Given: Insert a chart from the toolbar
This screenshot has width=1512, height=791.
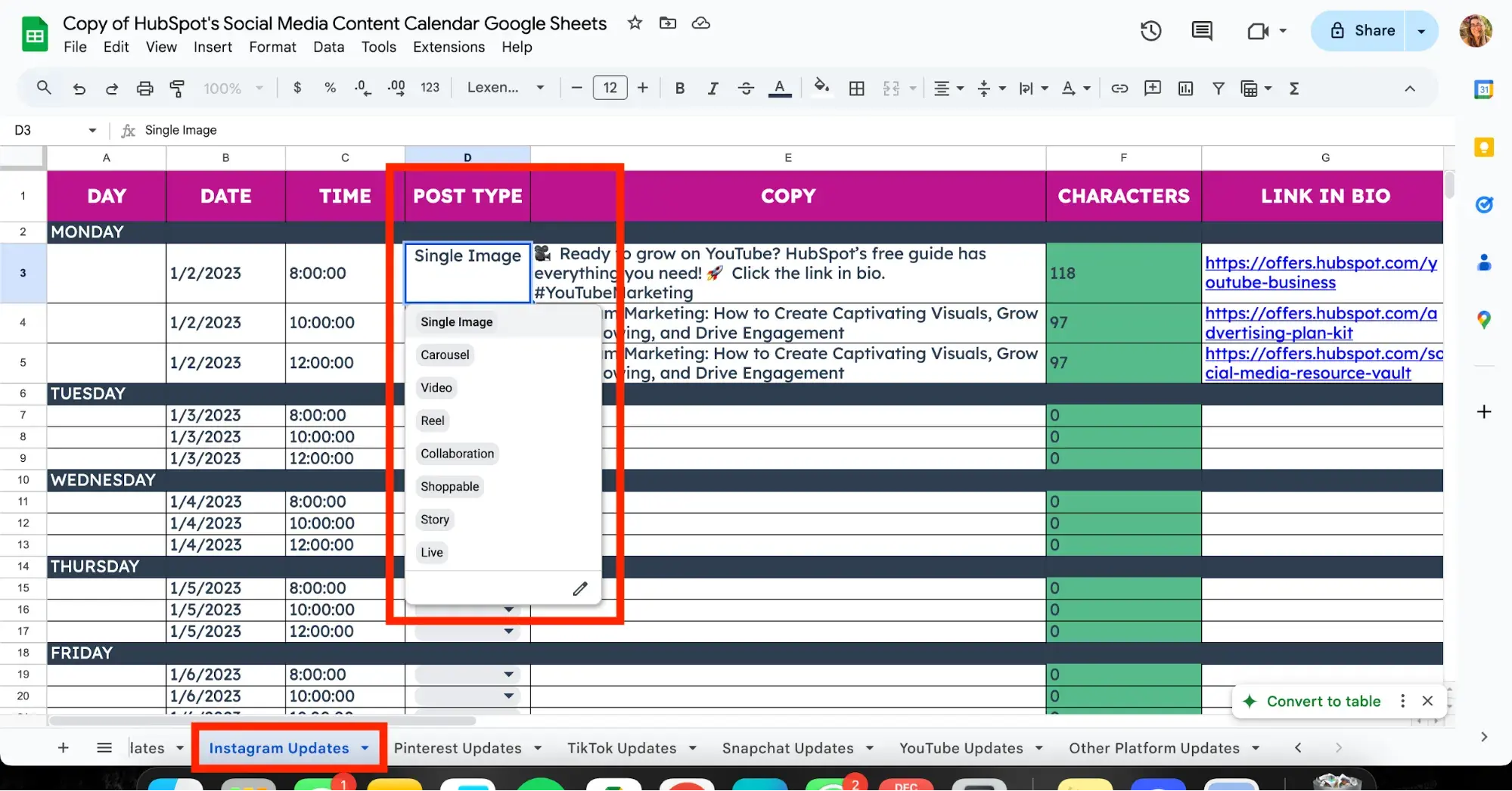Looking at the screenshot, I should (x=1184, y=88).
